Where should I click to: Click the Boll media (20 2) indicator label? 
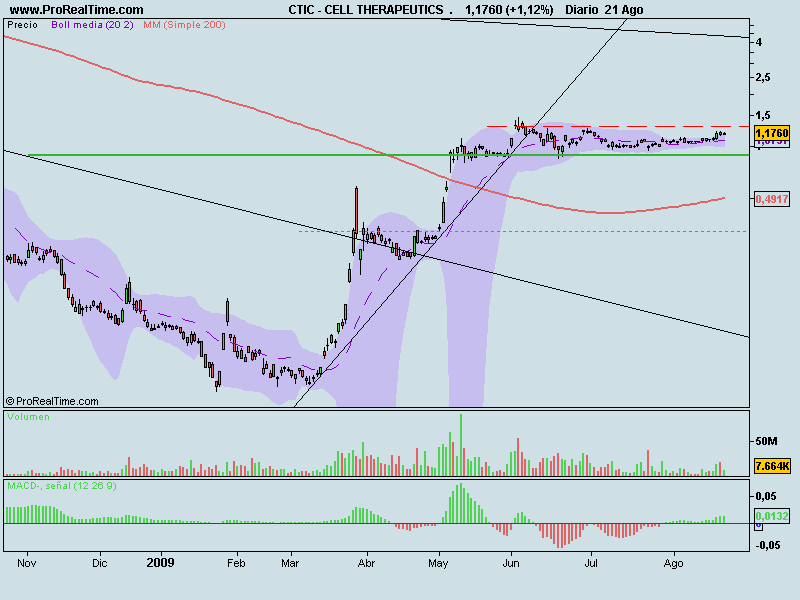coord(92,25)
